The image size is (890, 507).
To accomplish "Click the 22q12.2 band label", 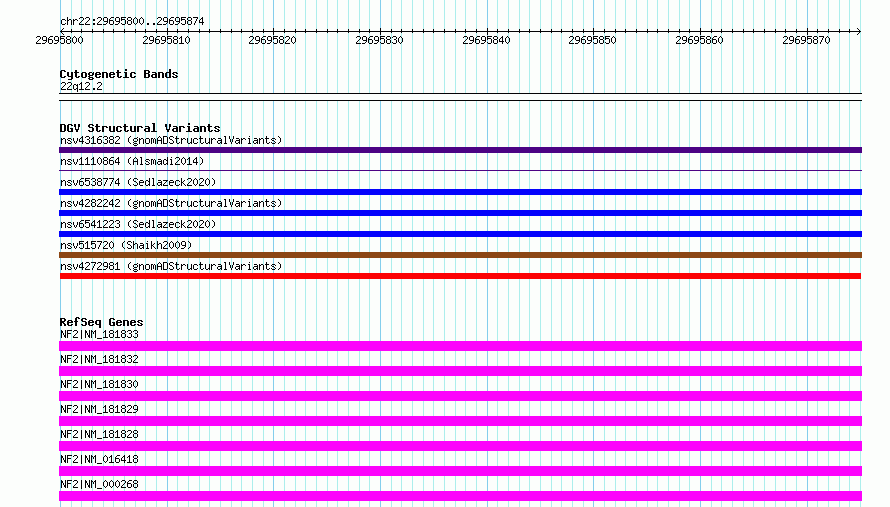I will point(81,86).
